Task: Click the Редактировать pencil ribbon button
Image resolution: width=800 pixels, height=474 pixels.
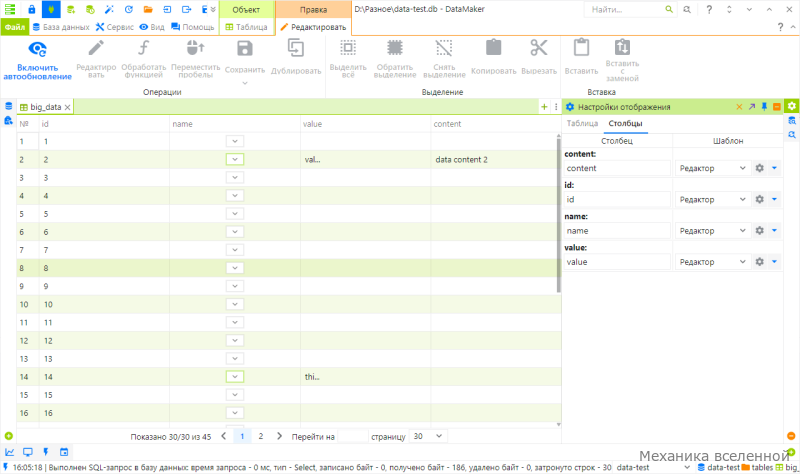Action: tap(96, 59)
